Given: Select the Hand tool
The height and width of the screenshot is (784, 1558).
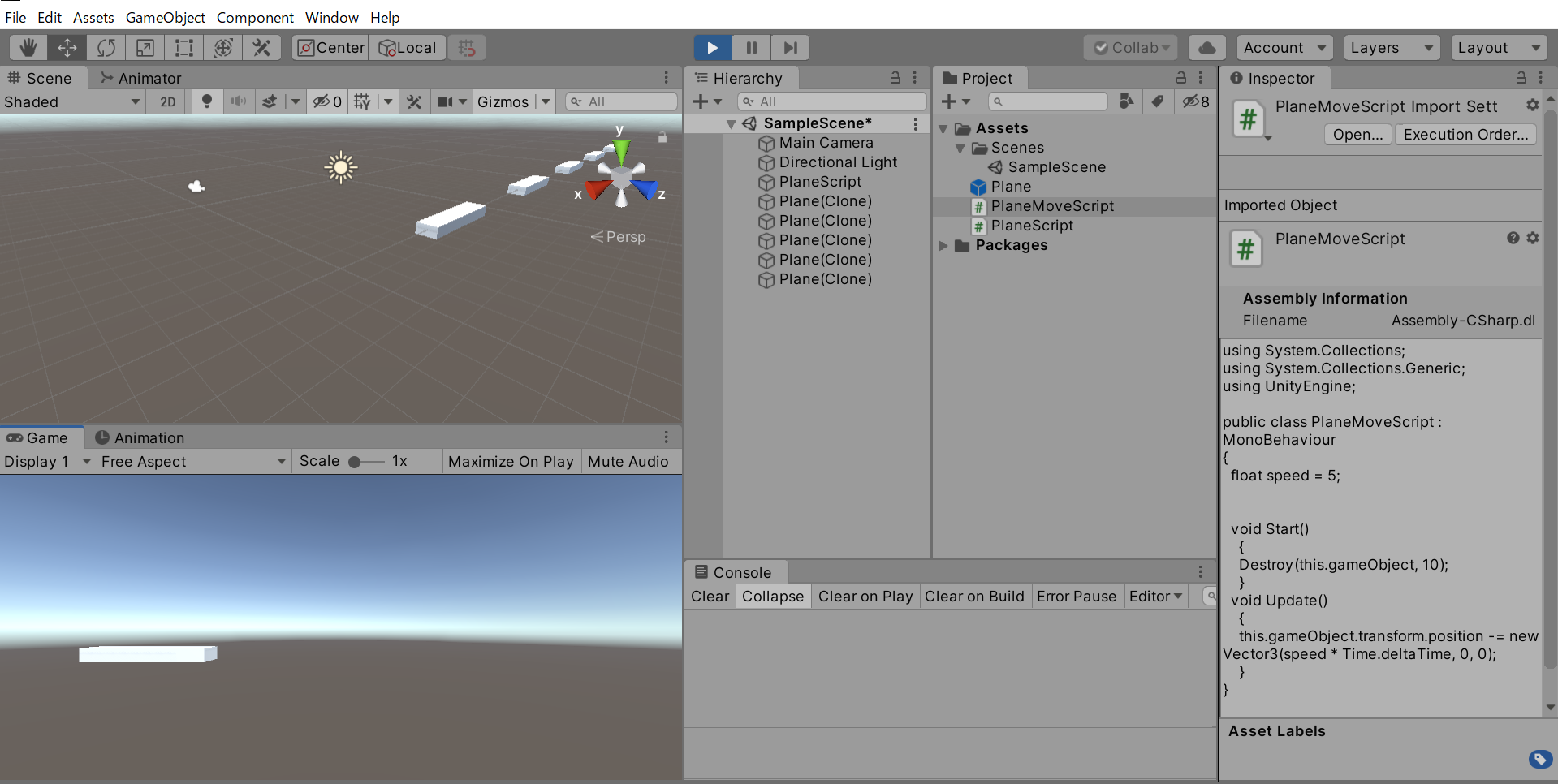Looking at the screenshot, I should (28, 47).
